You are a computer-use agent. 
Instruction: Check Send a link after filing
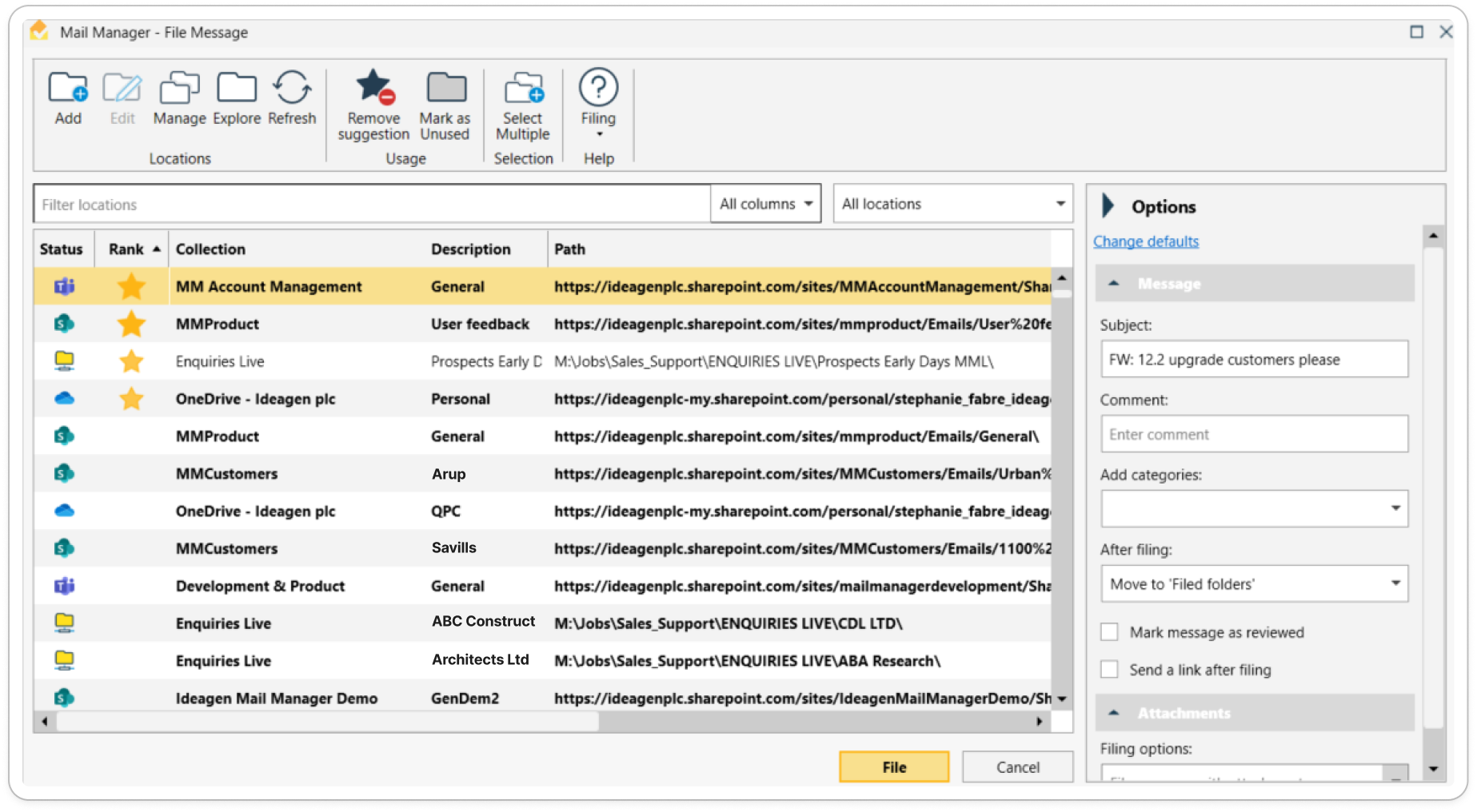(1109, 670)
